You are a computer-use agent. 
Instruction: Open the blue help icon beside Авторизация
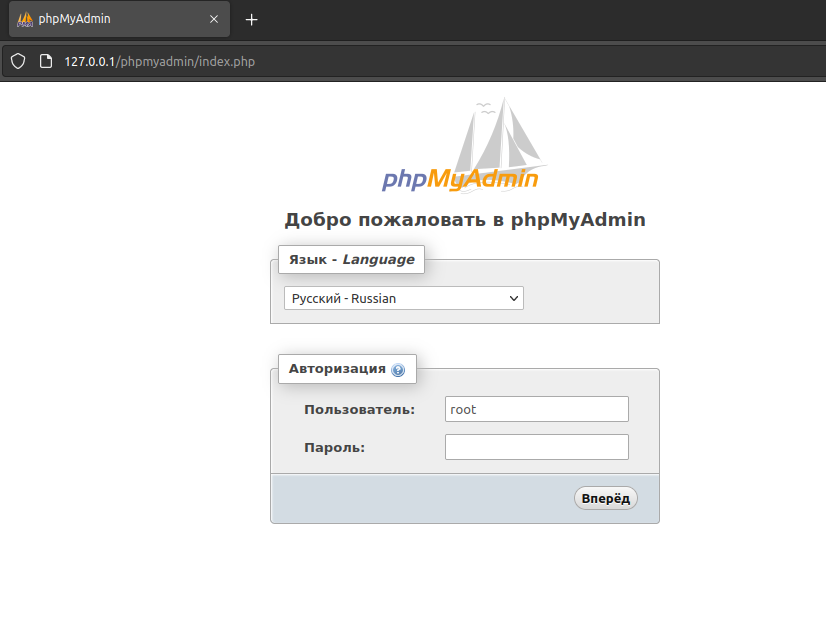pos(398,370)
